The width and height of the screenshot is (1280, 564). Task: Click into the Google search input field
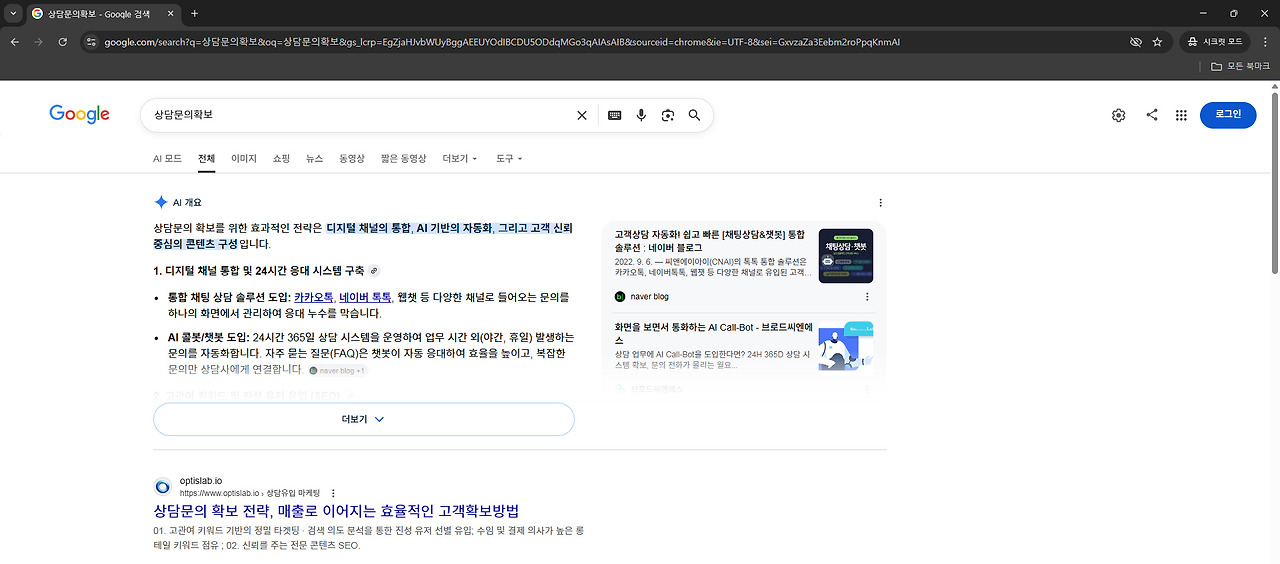360,115
